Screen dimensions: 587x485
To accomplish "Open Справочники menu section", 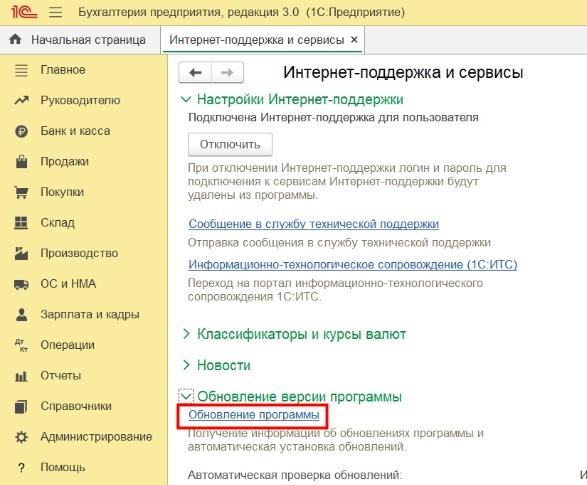I will point(76,406).
